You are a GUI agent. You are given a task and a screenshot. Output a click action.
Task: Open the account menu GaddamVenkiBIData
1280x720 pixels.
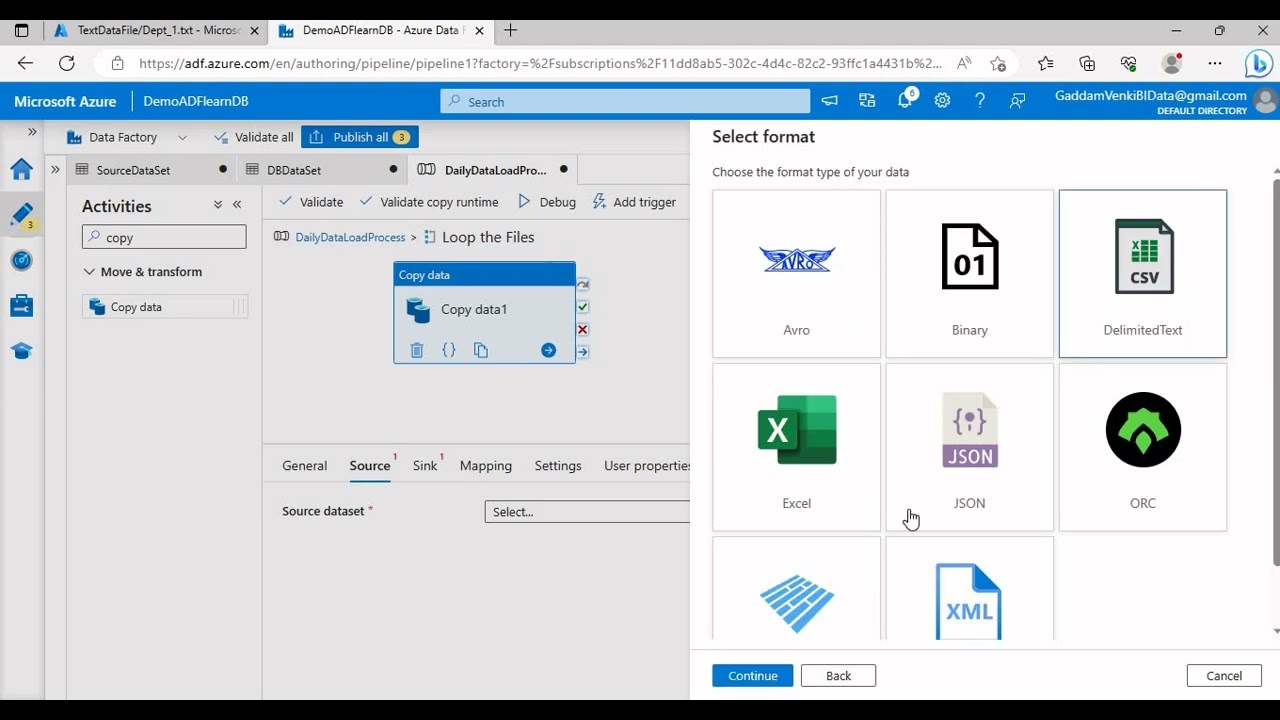(x=1164, y=101)
